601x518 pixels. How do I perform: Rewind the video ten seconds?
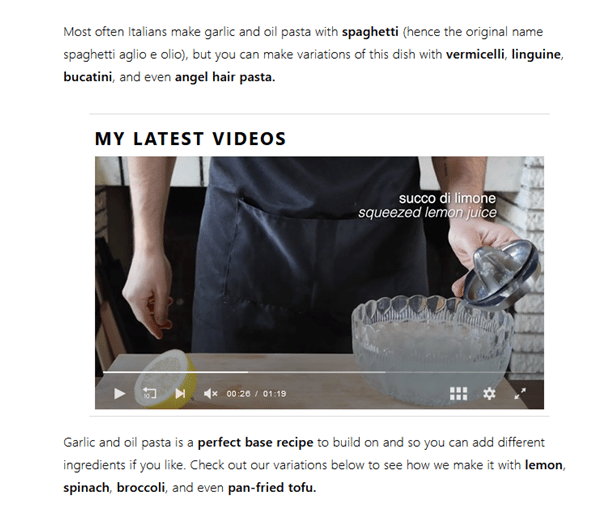[x=149, y=393]
